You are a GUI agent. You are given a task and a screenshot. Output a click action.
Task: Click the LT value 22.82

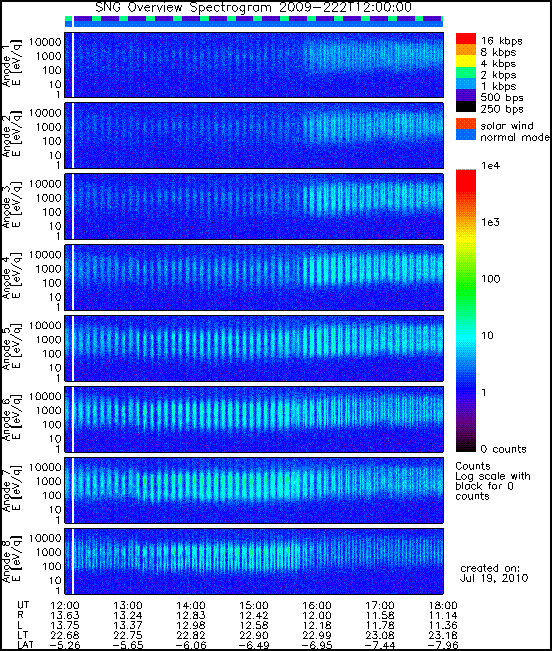pyautogui.click(x=191, y=635)
